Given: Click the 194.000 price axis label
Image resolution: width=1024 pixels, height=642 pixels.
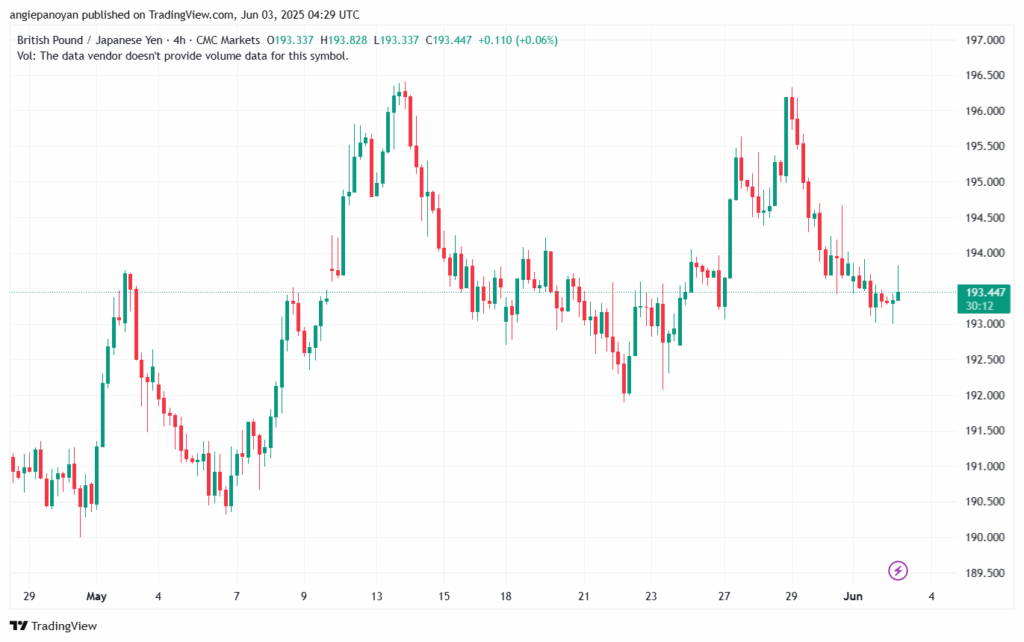Looking at the screenshot, I should [985, 253].
